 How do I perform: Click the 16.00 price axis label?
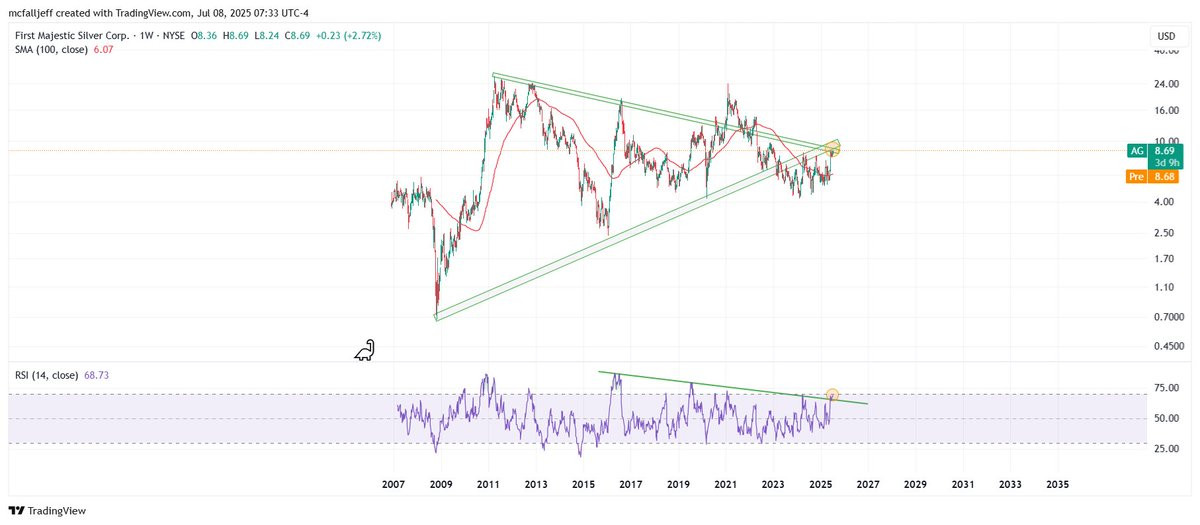pos(1166,111)
